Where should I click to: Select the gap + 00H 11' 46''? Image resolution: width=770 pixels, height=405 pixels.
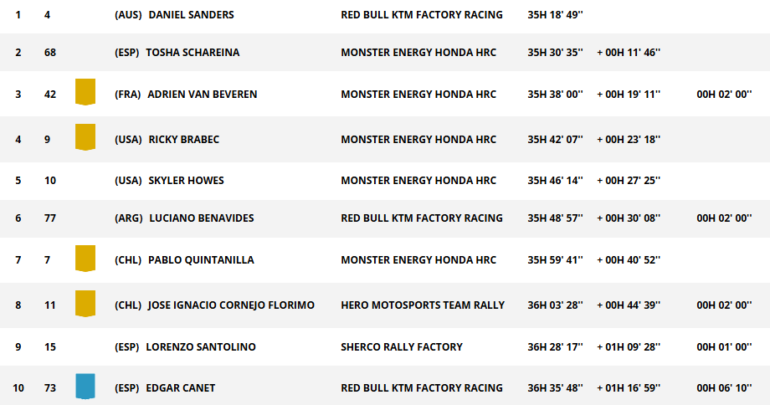[630, 52]
